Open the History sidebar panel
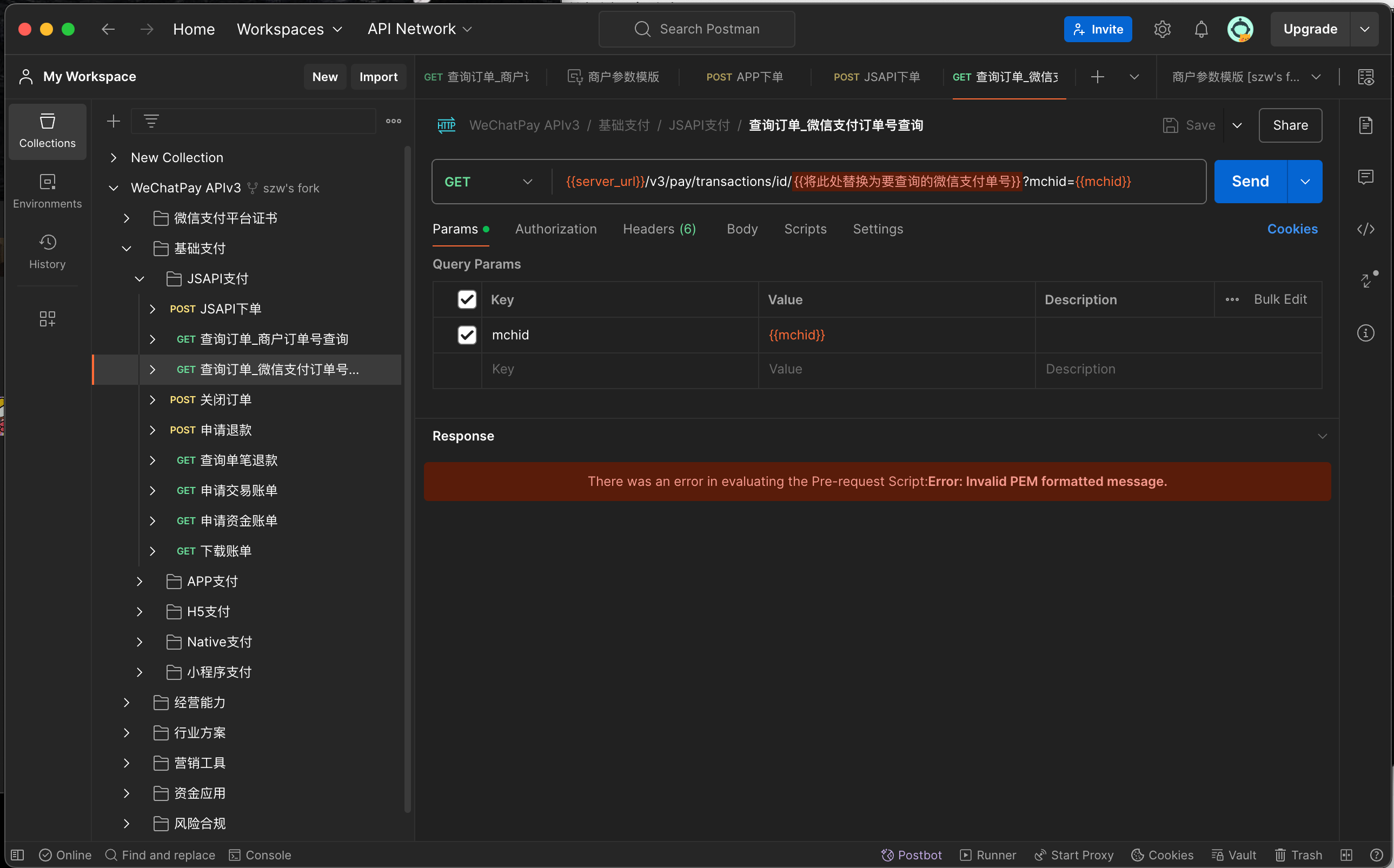This screenshot has width=1394, height=868. click(47, 251)
